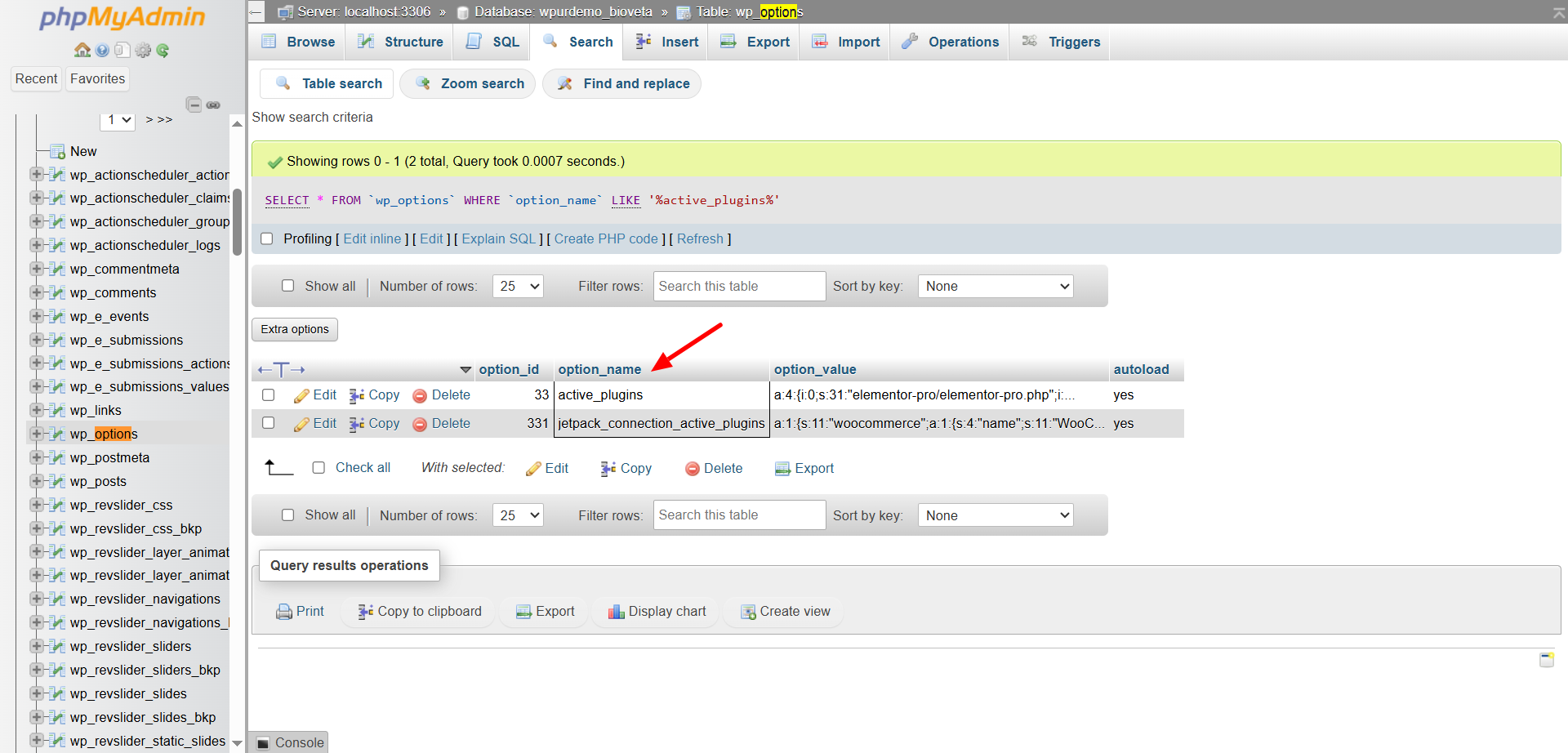This screenshot has height=753, width=1568.
Task: Click pencil Edit icon for active_plugins row
Action: 301,395
